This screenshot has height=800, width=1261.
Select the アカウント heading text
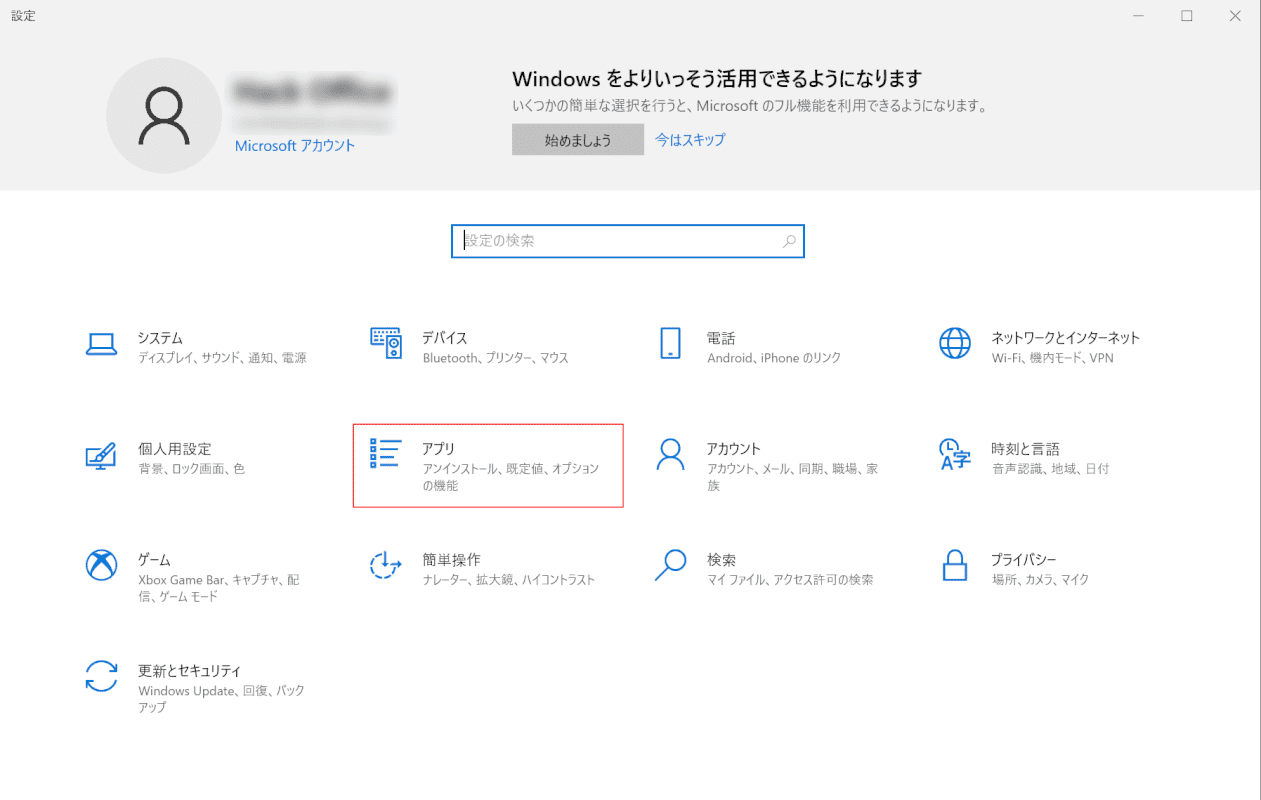coord(734,449)
